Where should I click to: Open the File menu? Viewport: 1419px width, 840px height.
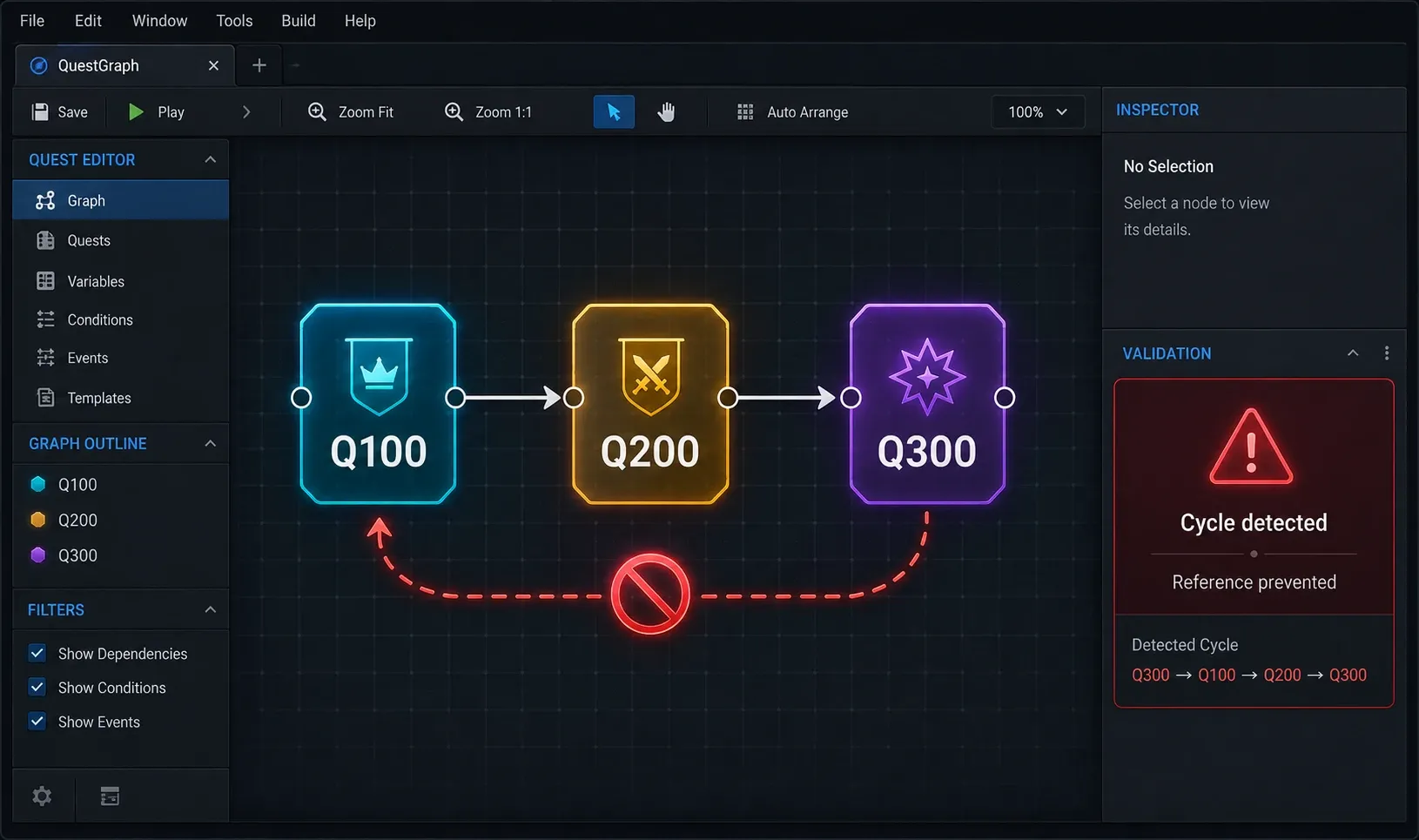tap(32, 21)
